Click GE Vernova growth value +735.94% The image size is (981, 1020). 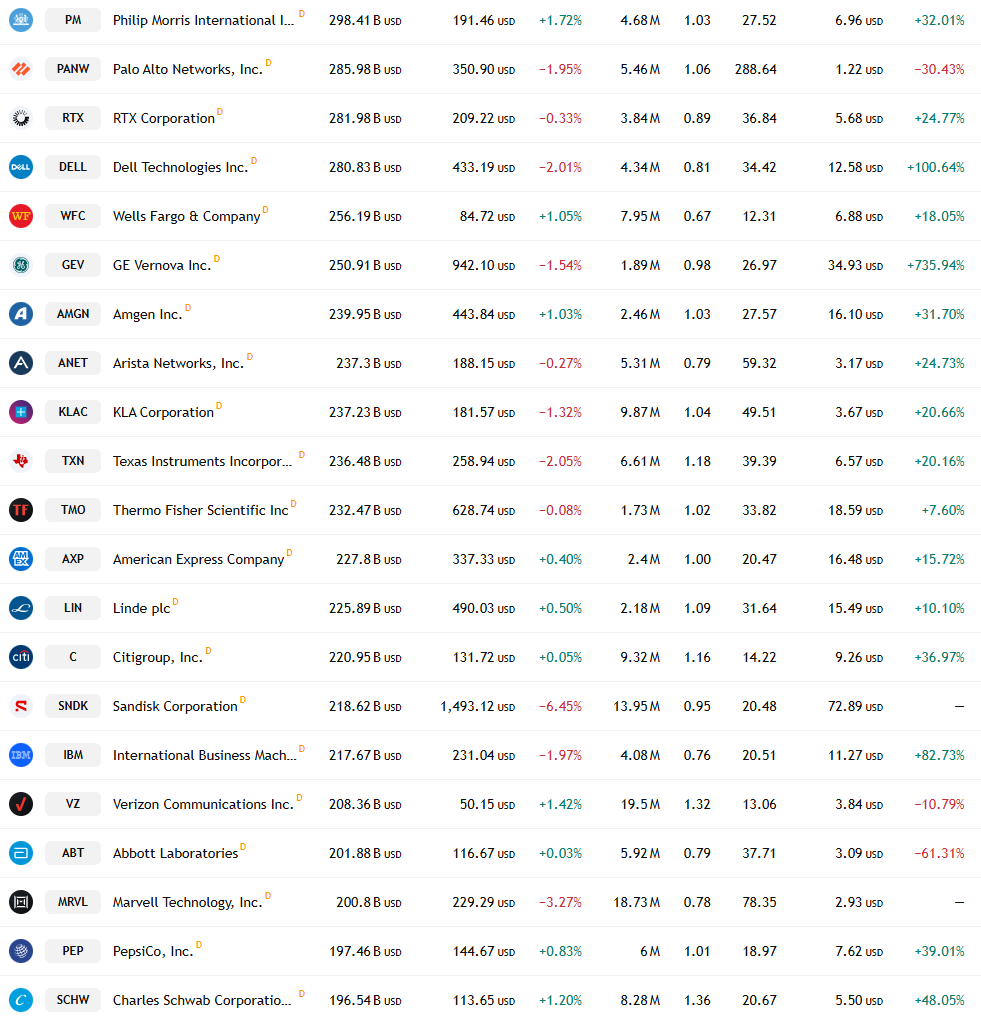click(x=935, y=265)
